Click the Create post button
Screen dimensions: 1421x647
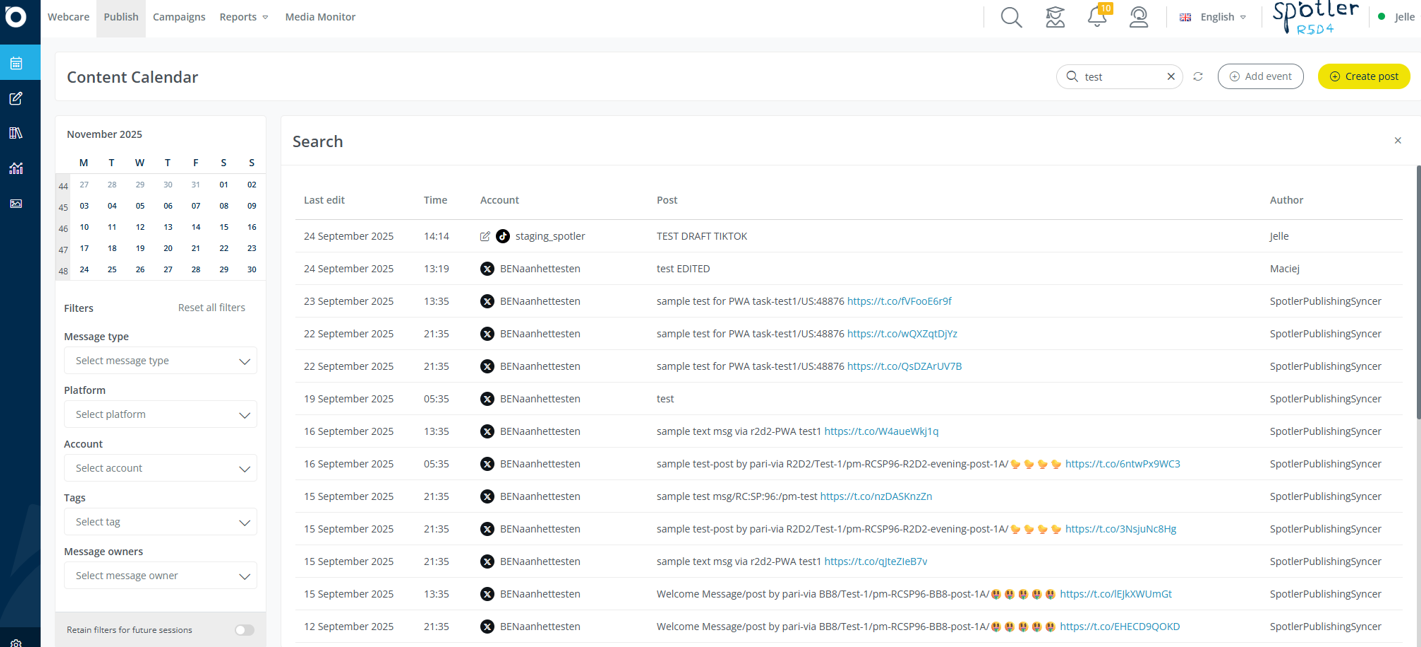click(1364, 76)
